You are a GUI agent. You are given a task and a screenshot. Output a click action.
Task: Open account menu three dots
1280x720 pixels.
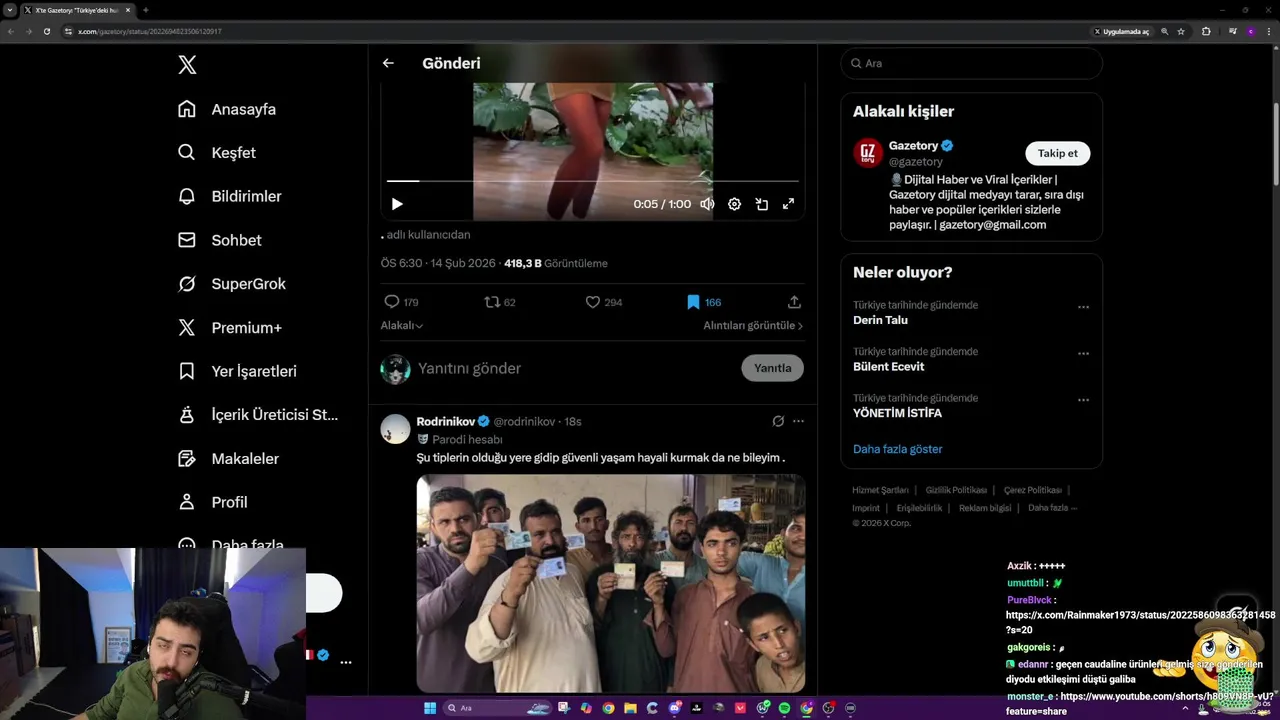tap(346, 662)
